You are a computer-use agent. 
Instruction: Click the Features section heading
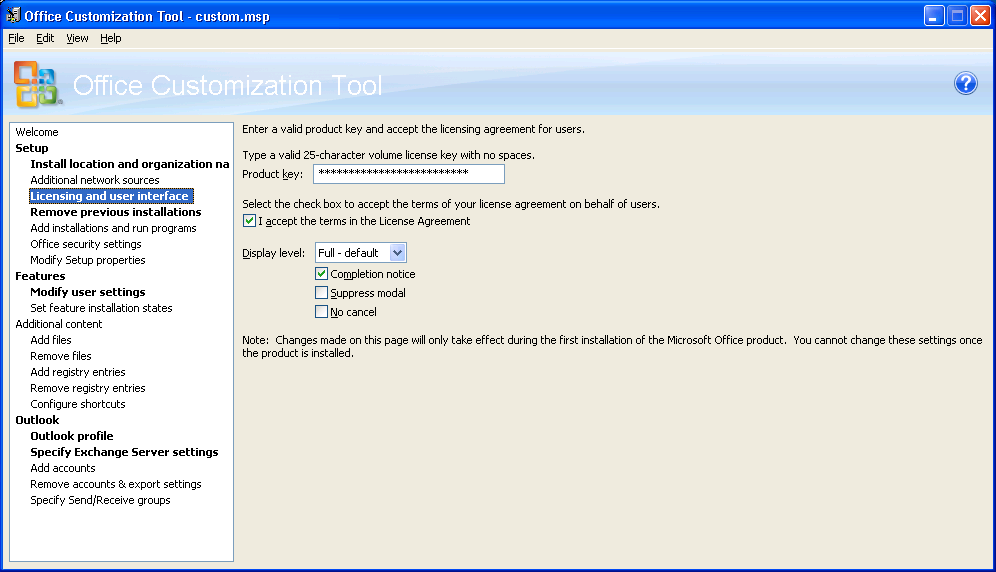(40, 276)
